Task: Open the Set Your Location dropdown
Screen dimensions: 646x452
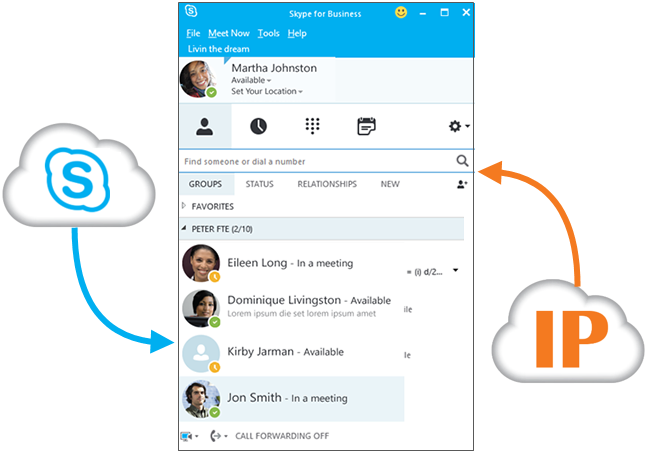Action: pyautogui.click(x=267, y=91)
